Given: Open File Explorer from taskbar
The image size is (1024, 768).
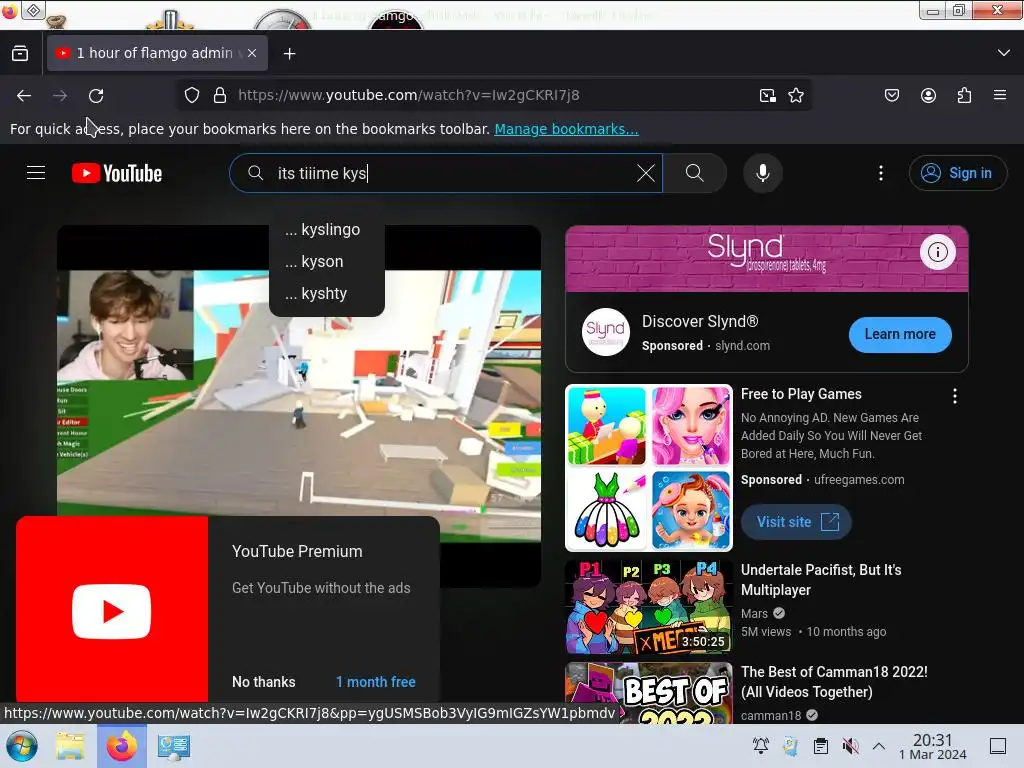Looking at the screenshot, I should [70, 746].
